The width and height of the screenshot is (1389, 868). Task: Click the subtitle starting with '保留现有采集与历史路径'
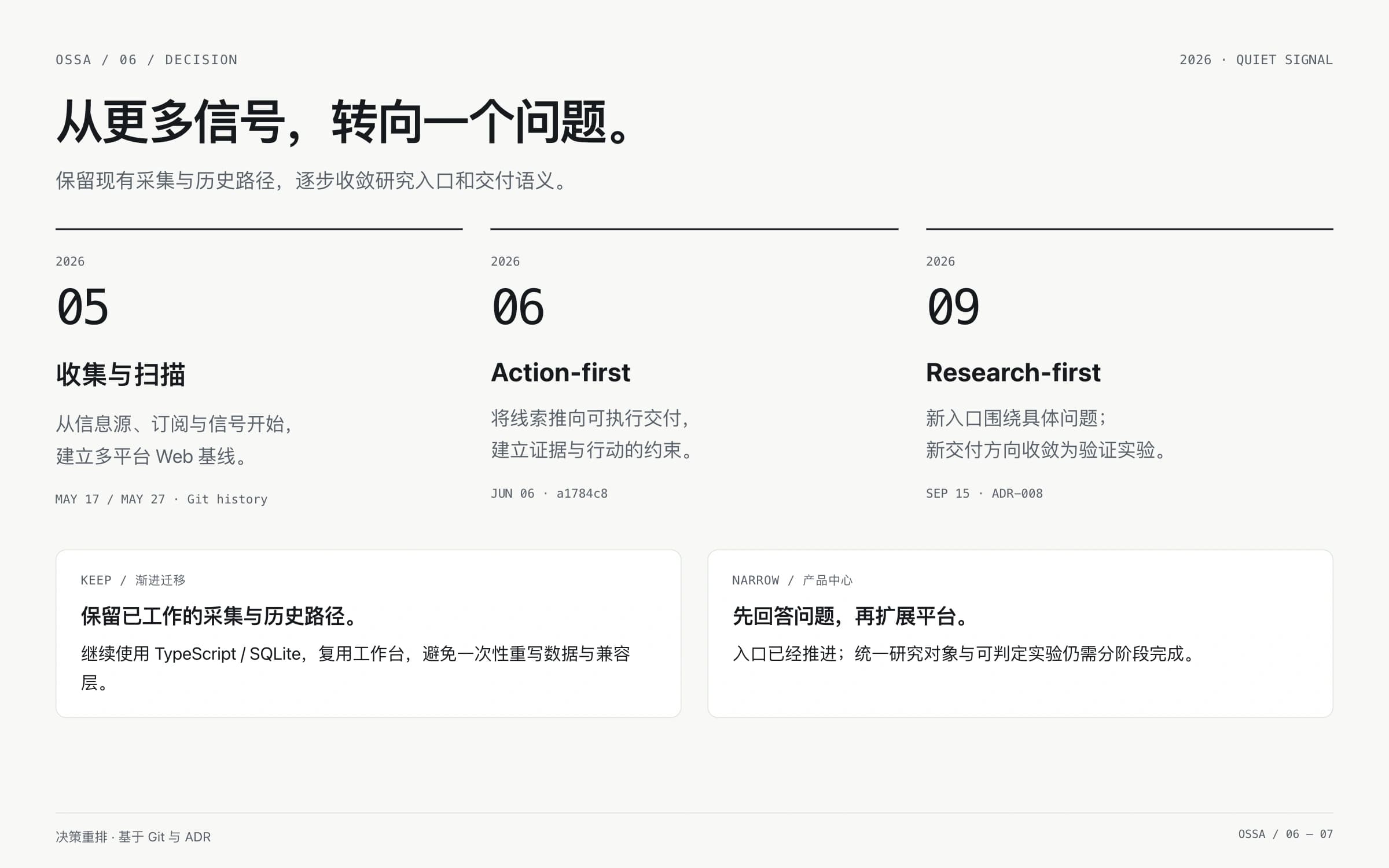point(311,181)
